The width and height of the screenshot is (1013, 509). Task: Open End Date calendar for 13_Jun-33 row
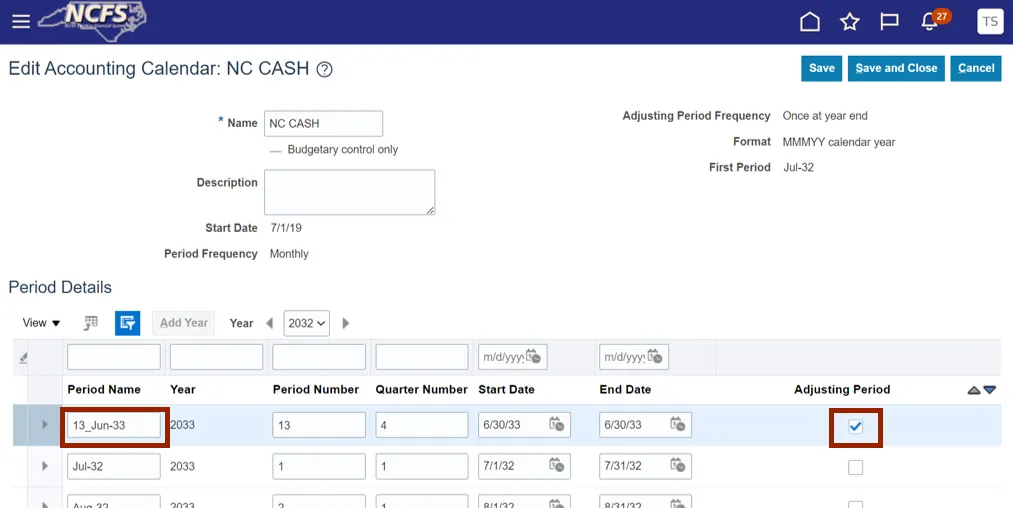677,424
